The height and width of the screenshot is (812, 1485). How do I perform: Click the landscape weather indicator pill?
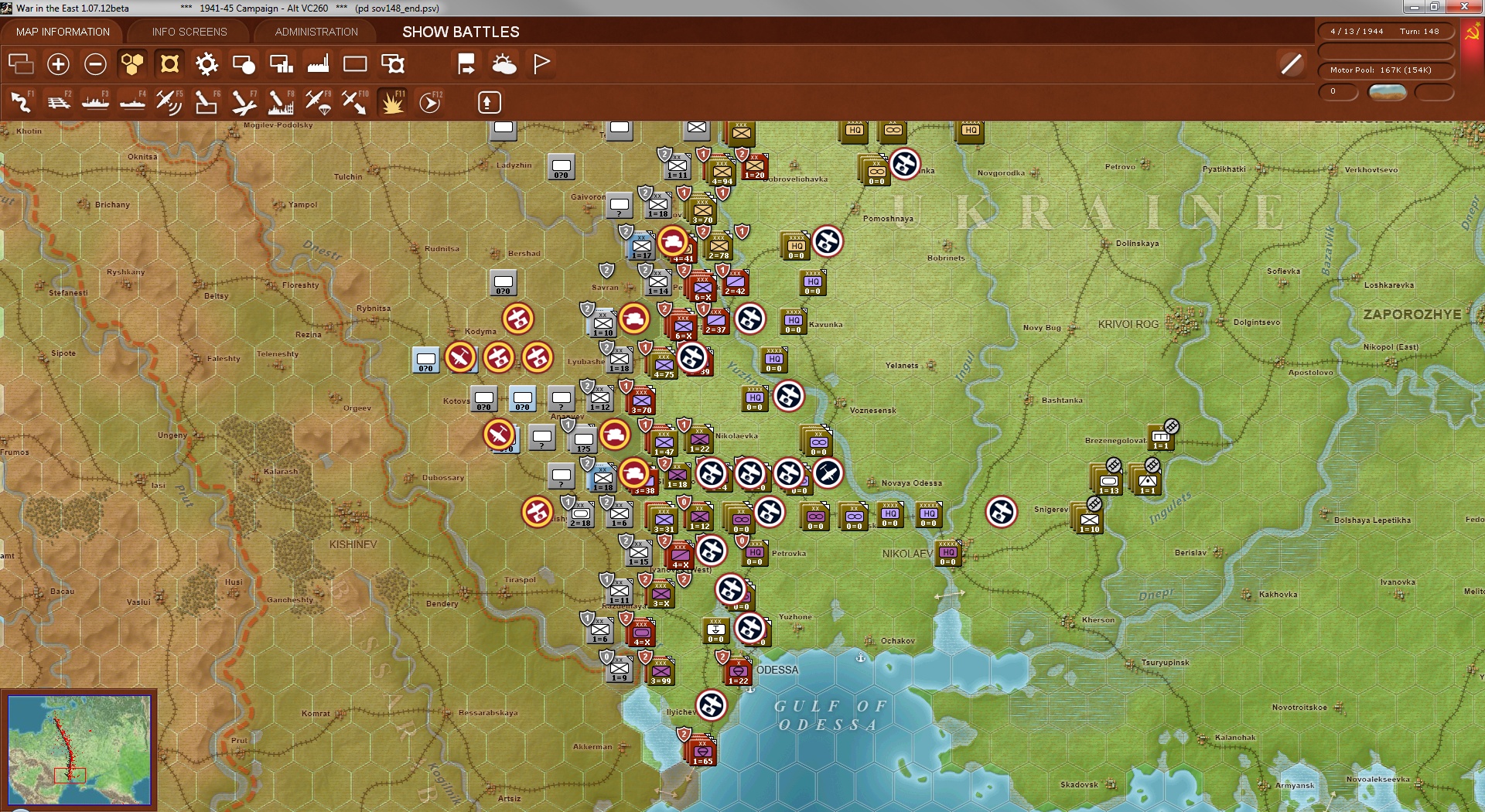(1387, 92)
